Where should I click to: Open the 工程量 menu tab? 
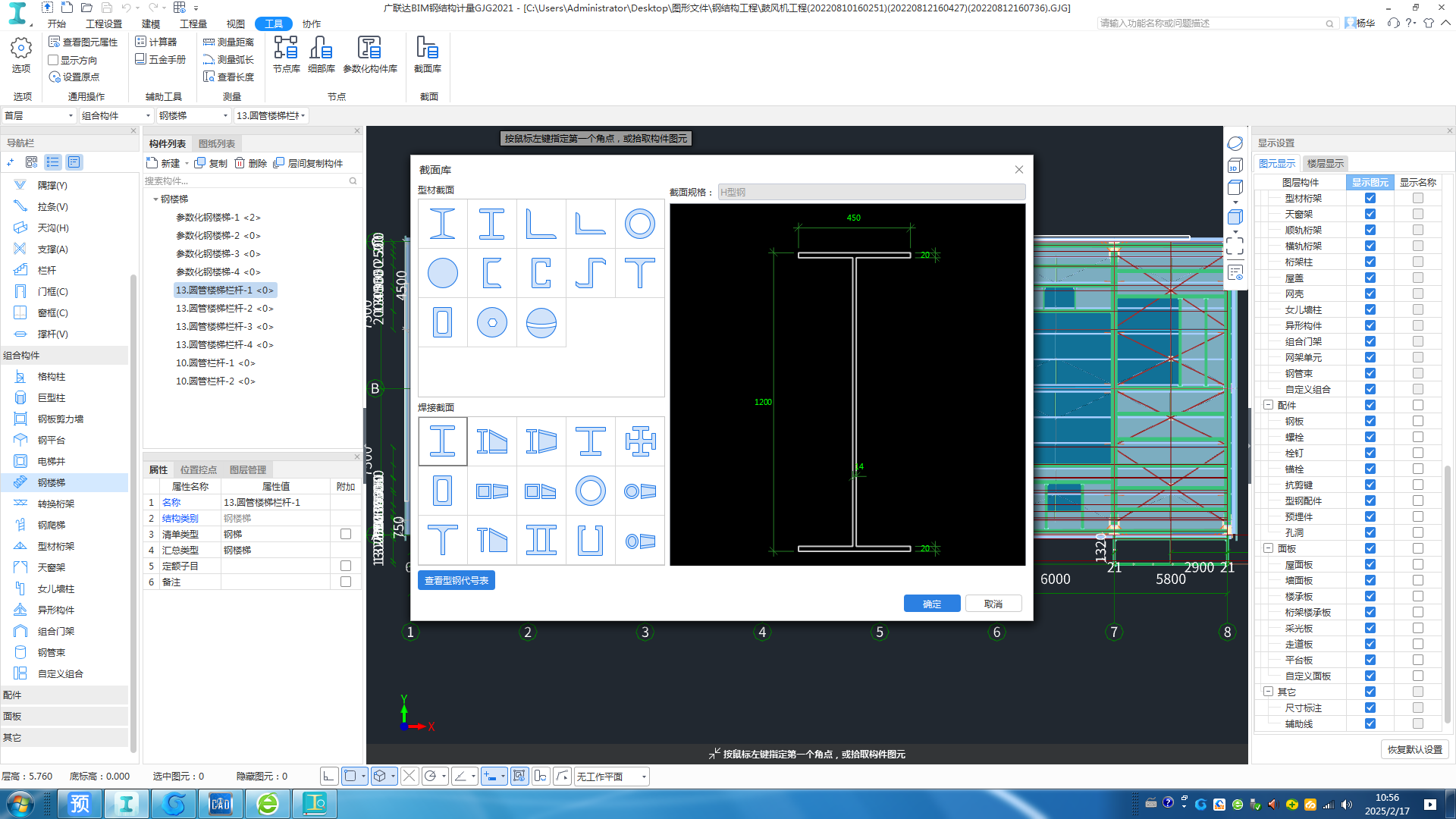point(193,24)
